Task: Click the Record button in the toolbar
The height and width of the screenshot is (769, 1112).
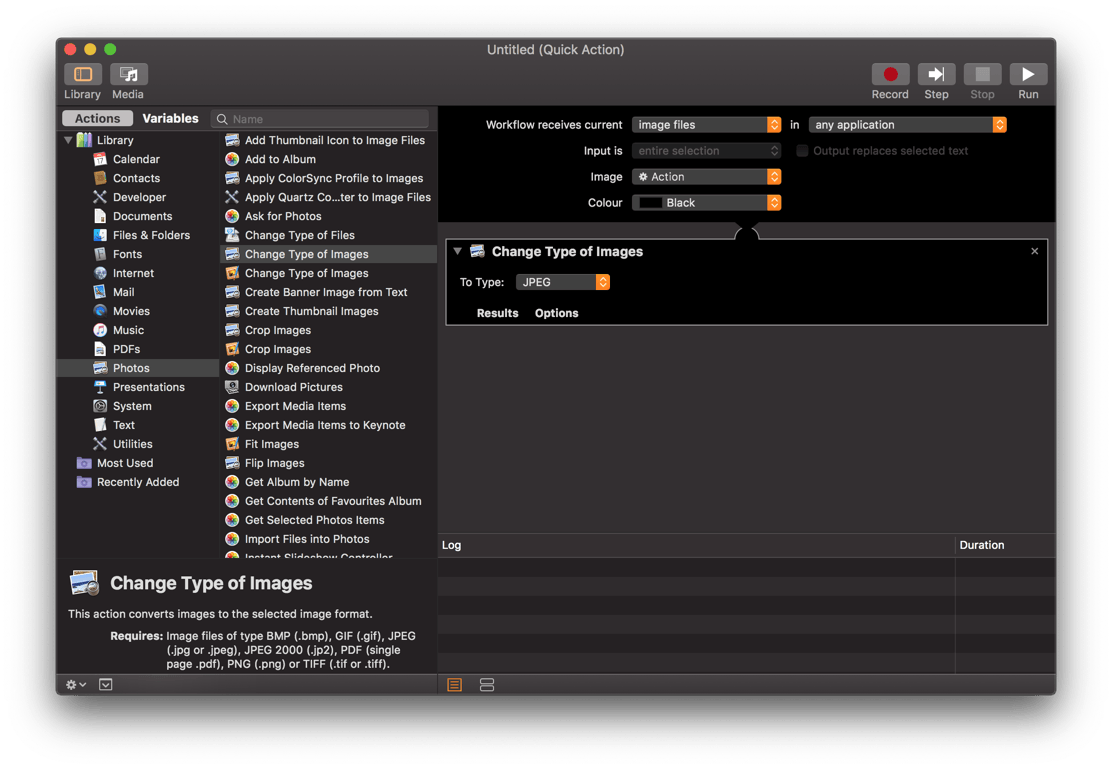Action: pos(889,74)
